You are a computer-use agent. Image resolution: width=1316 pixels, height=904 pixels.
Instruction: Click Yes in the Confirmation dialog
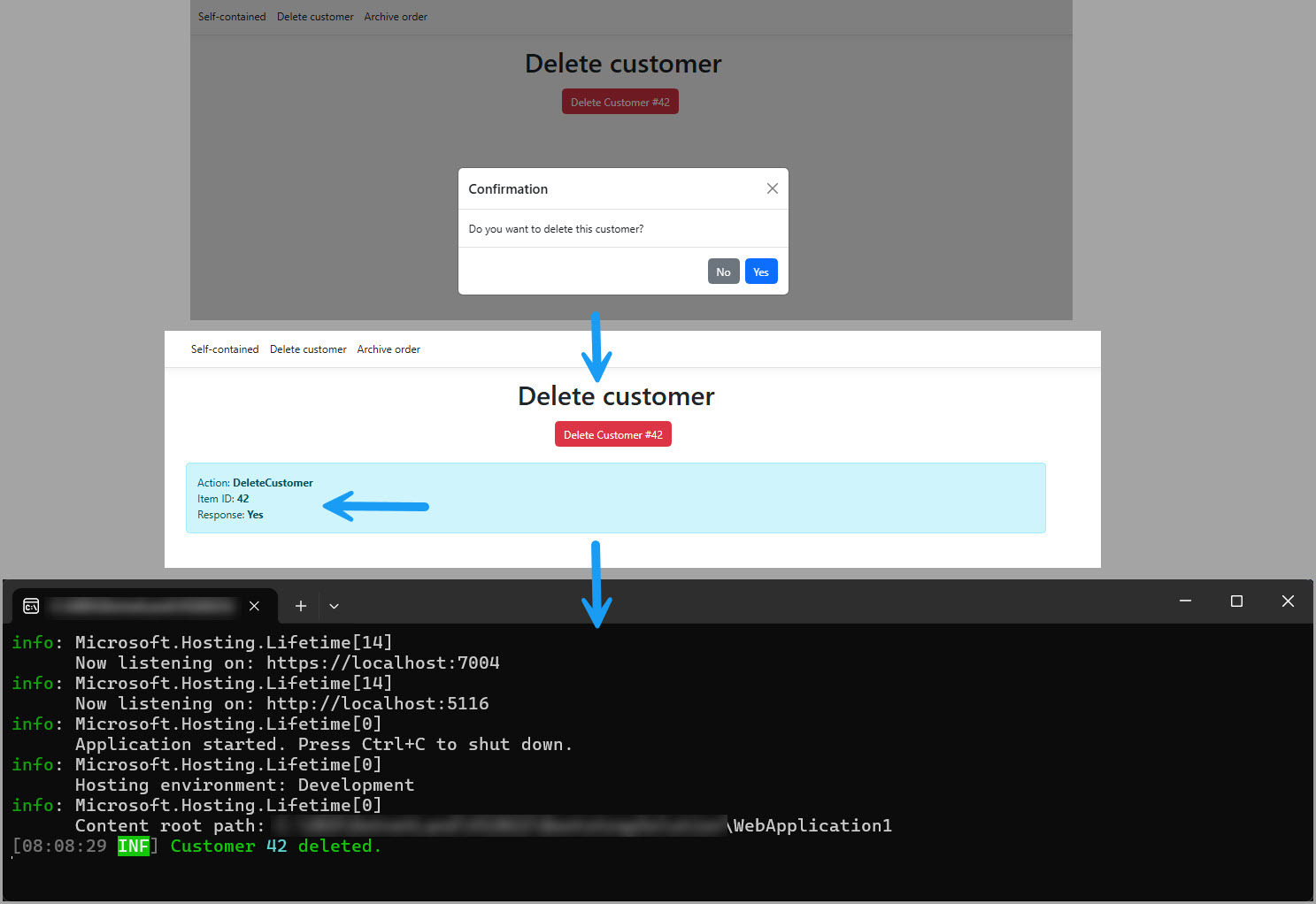click(761, 272)
